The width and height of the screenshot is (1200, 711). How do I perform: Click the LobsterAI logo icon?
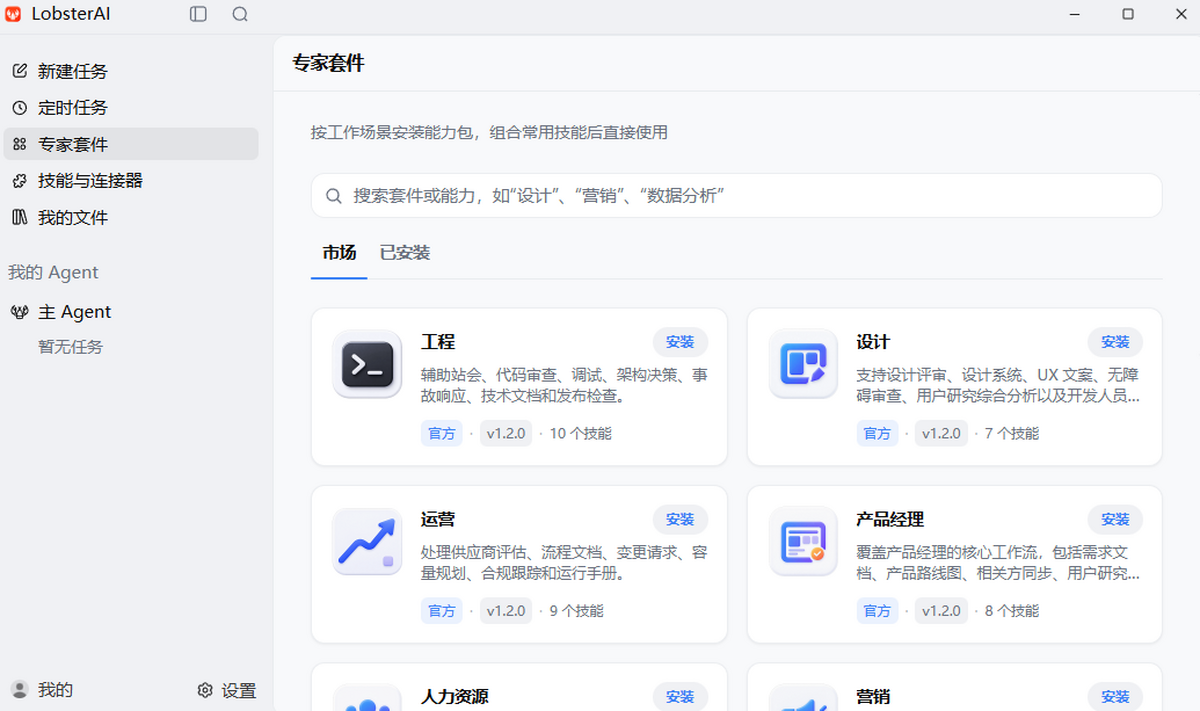click(13, 14)
